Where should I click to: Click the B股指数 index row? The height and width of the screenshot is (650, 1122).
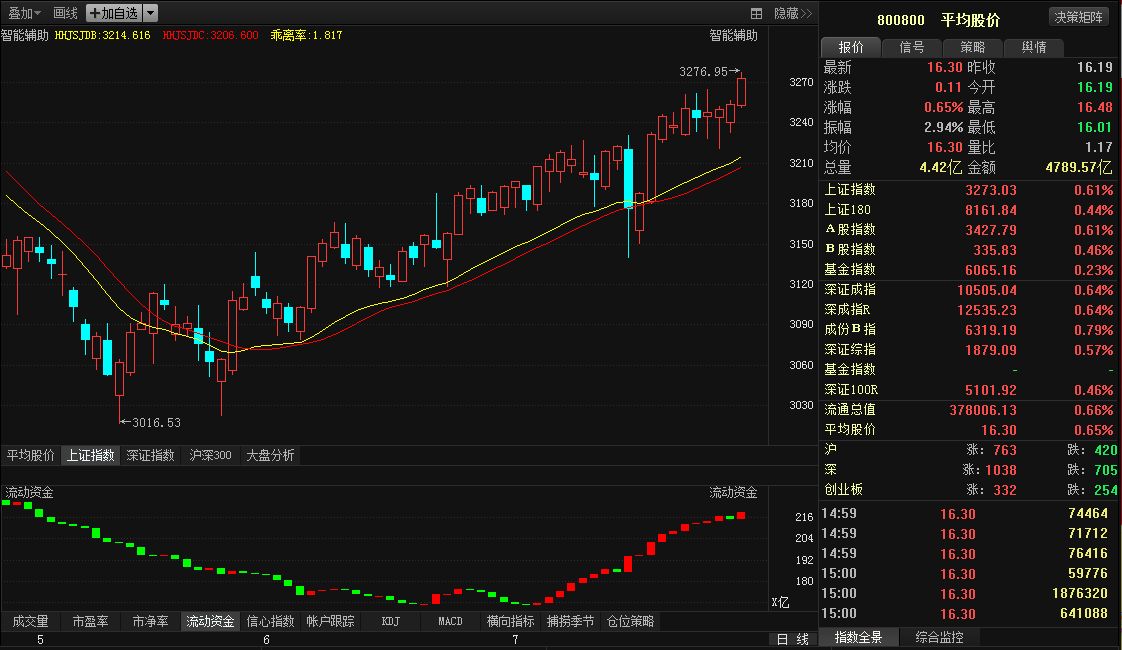point(969,250)
